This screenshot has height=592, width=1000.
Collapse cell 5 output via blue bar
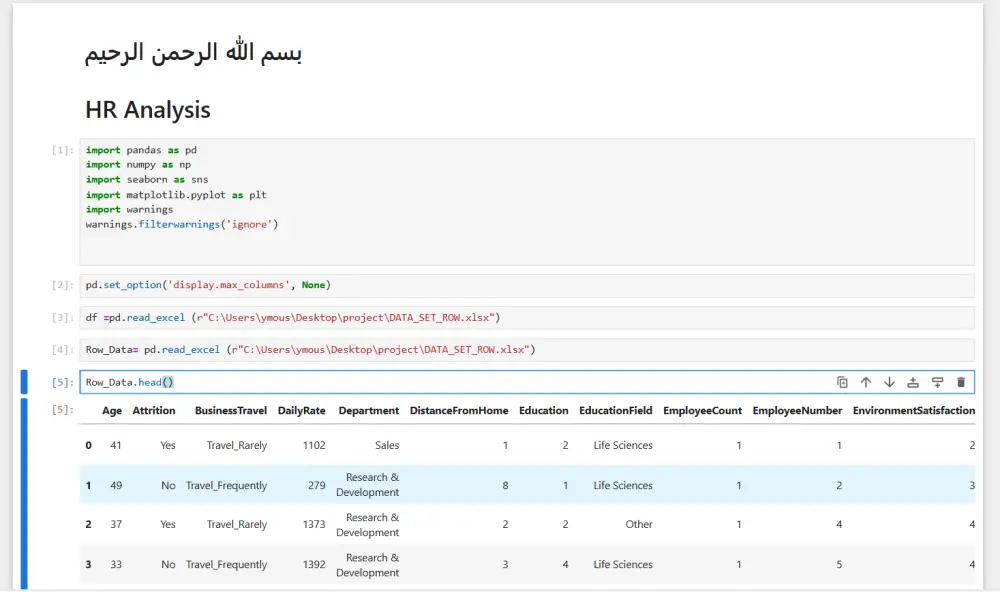pos(24,493)
